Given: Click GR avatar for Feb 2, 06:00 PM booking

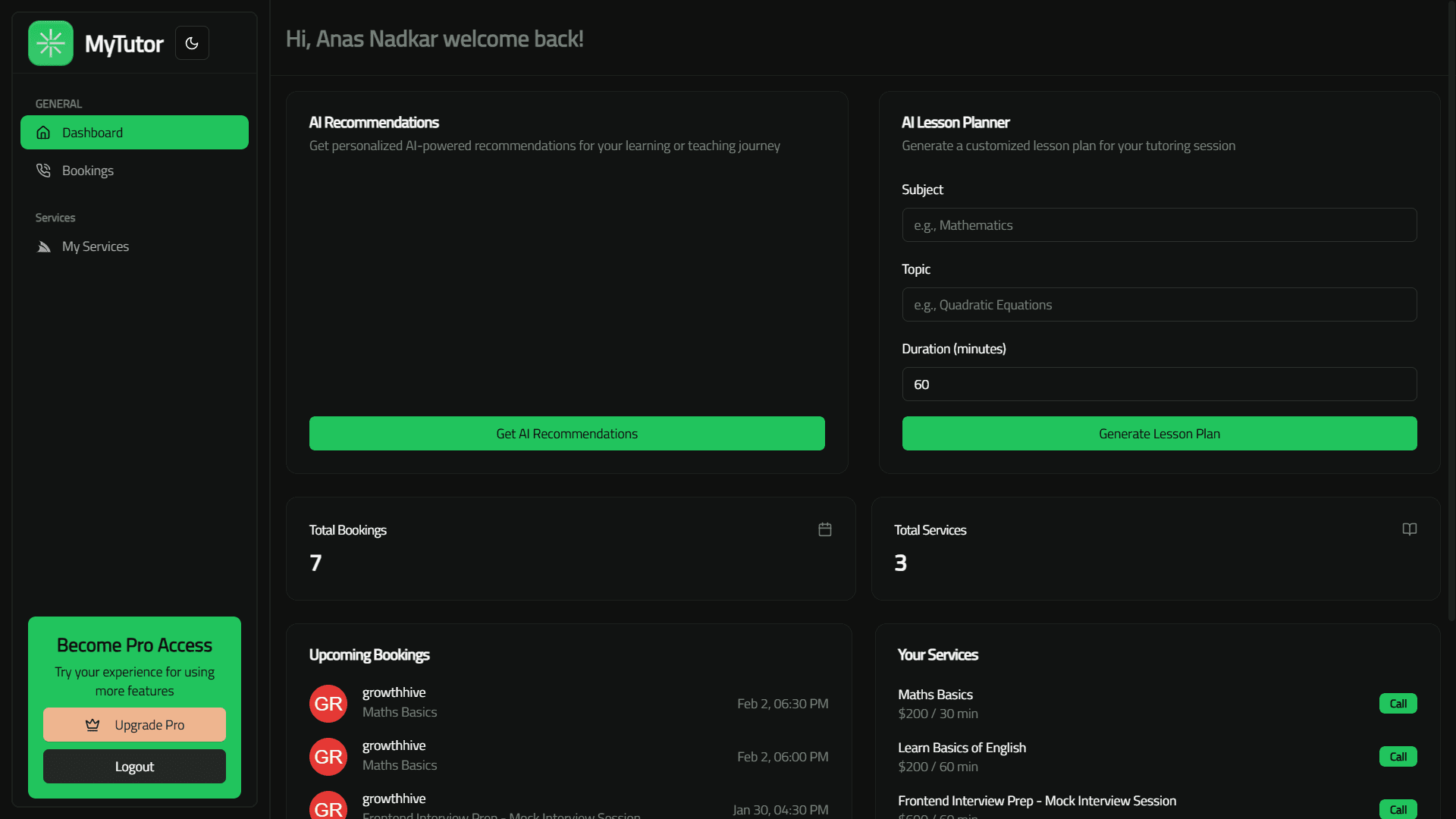Looking at the screenshot, I should click(x=328, y=757).
